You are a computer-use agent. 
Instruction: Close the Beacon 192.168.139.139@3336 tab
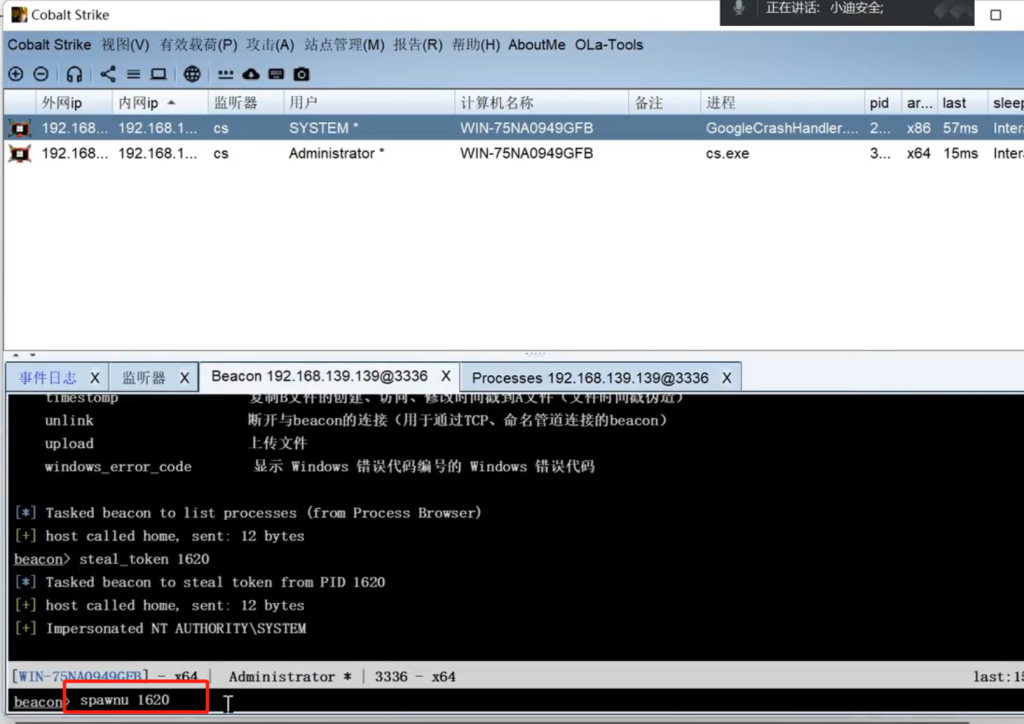(445, 376)
